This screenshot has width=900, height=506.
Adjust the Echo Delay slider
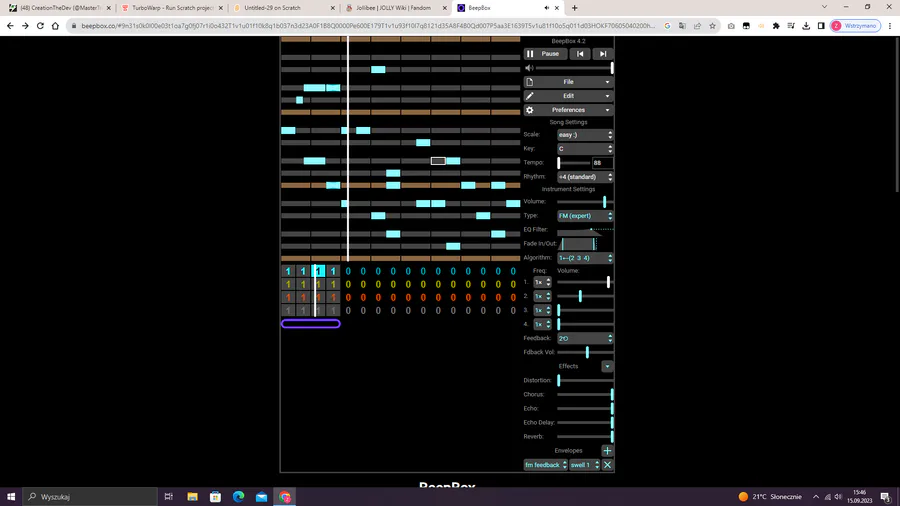point(585,423)
